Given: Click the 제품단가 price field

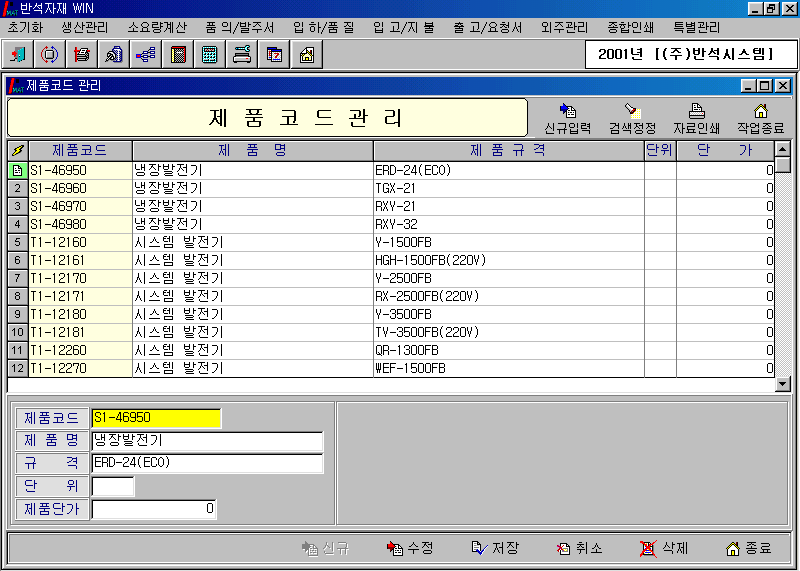Looking at the screenshot, I should point(154,509).
